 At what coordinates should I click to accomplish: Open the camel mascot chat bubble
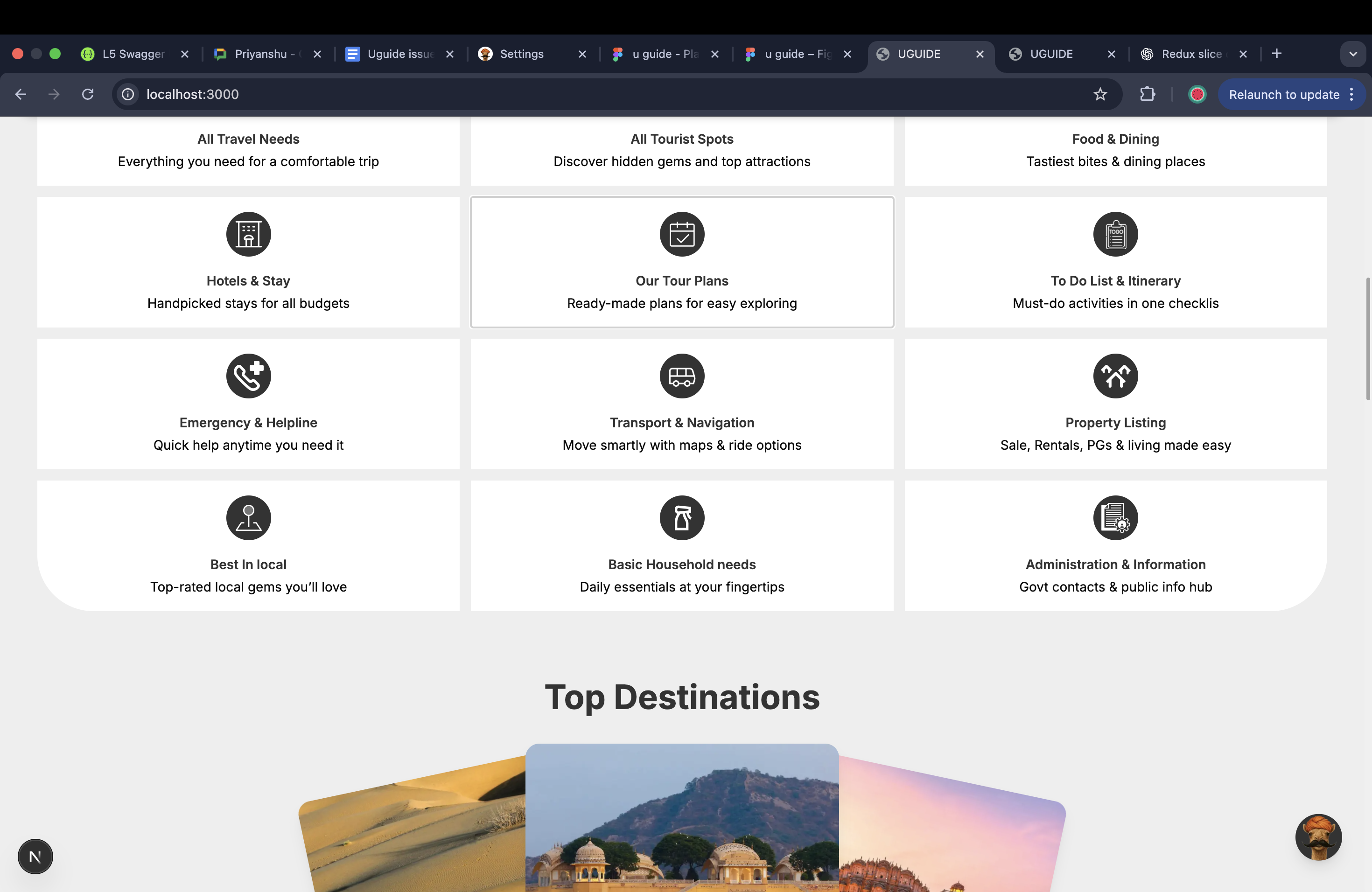(x=1318, y=836)
